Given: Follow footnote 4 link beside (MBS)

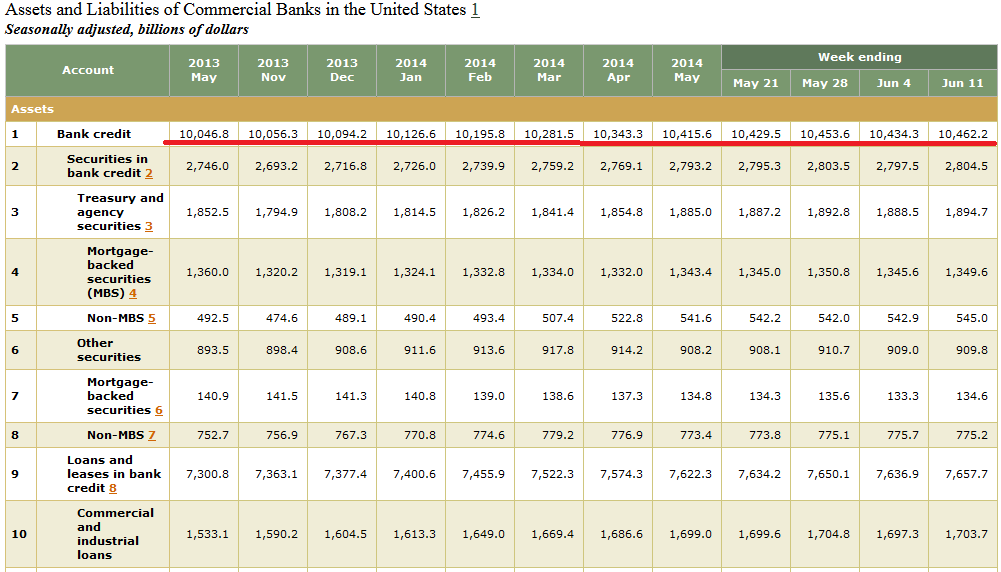Looking at the screenshot, I should [x=132, y=293].
